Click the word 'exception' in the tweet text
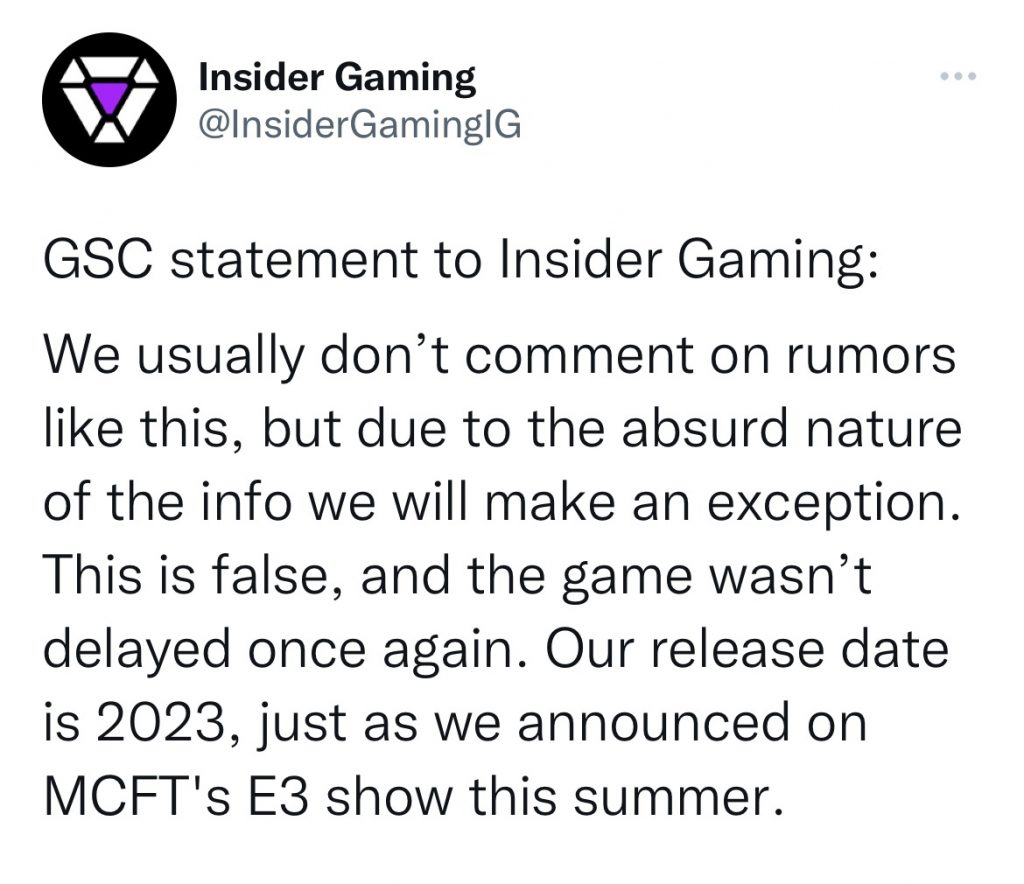Screen dimensions: 1024x884 [x=827, y=503]
